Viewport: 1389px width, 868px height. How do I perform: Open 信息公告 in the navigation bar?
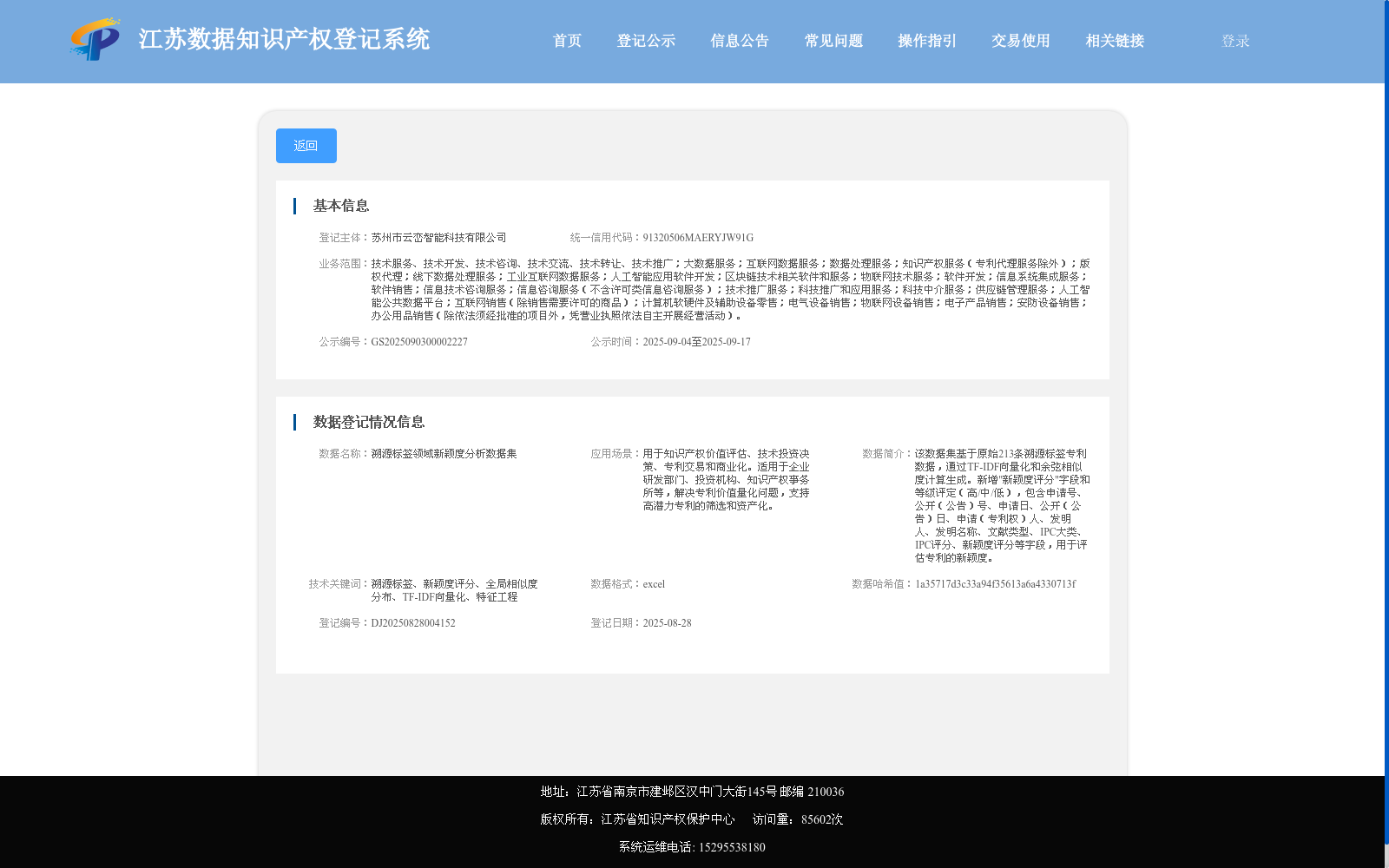click(x=740, y=41)
